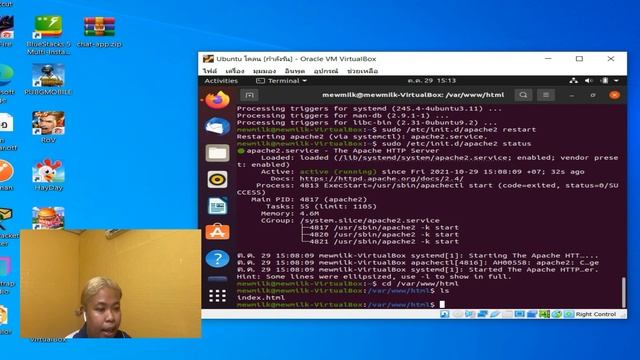Click the terminal search icon

coord(523,95)
